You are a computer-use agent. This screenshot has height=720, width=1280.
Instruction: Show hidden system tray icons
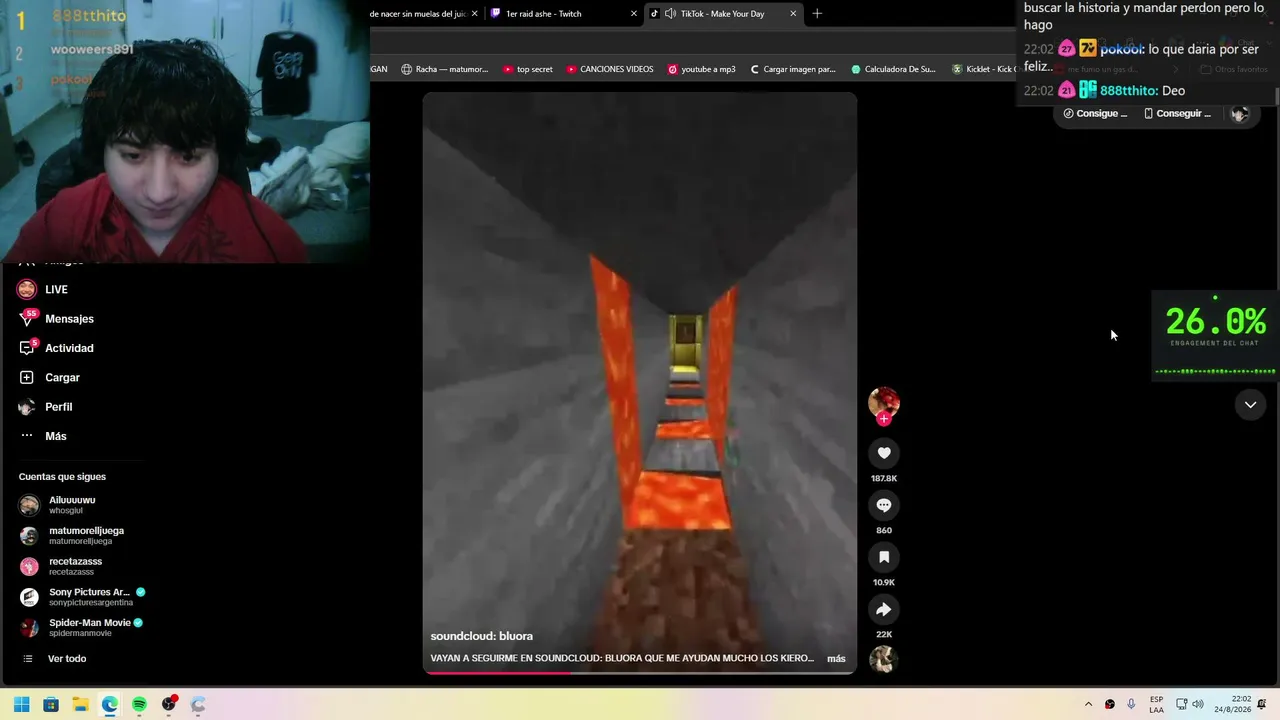coord(1088,704)
